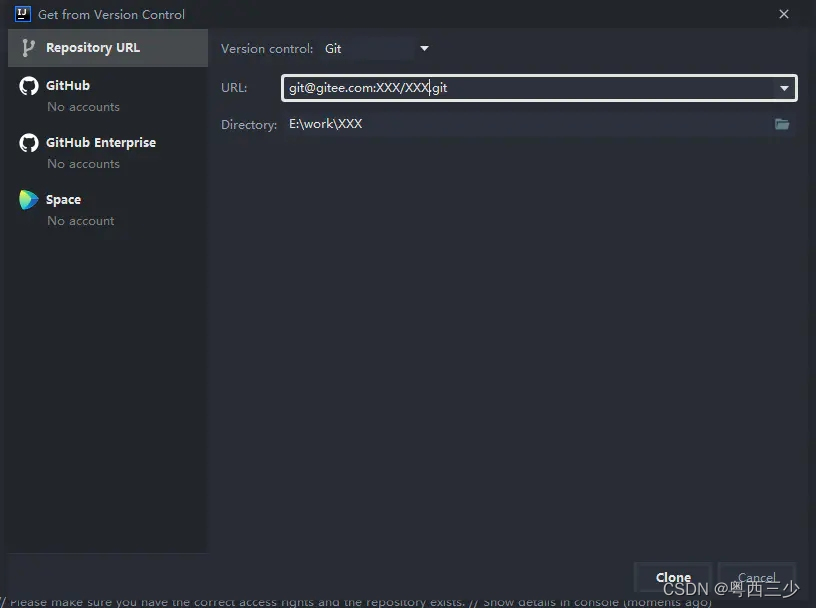
Task: Click 'No accounts' text under GitHub
Action: tap(83, 107)
